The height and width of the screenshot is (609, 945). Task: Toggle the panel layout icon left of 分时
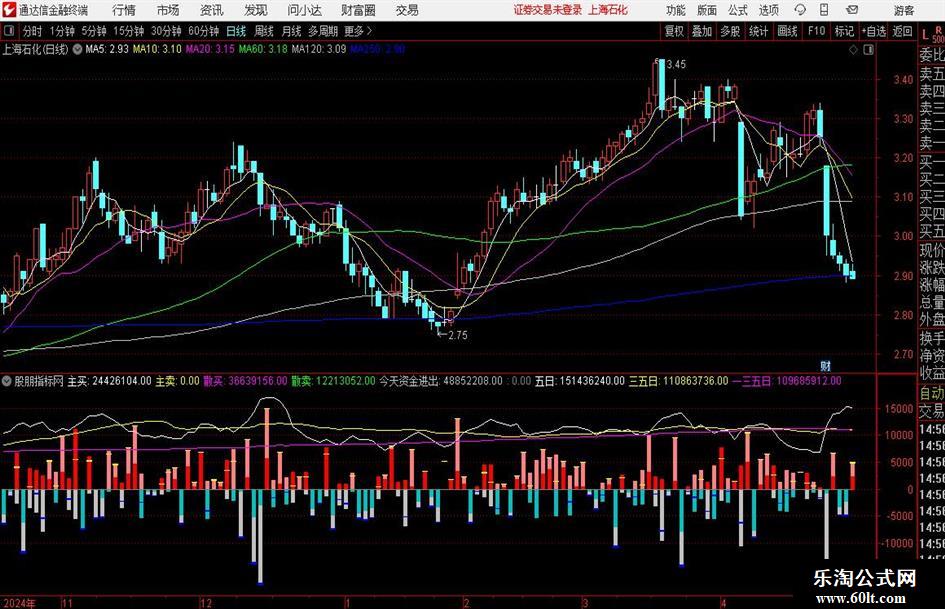pos(8,31)
